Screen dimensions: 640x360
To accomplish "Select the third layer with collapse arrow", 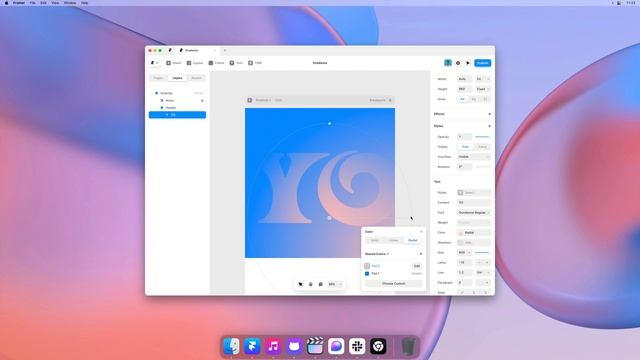I will [177, 108].
